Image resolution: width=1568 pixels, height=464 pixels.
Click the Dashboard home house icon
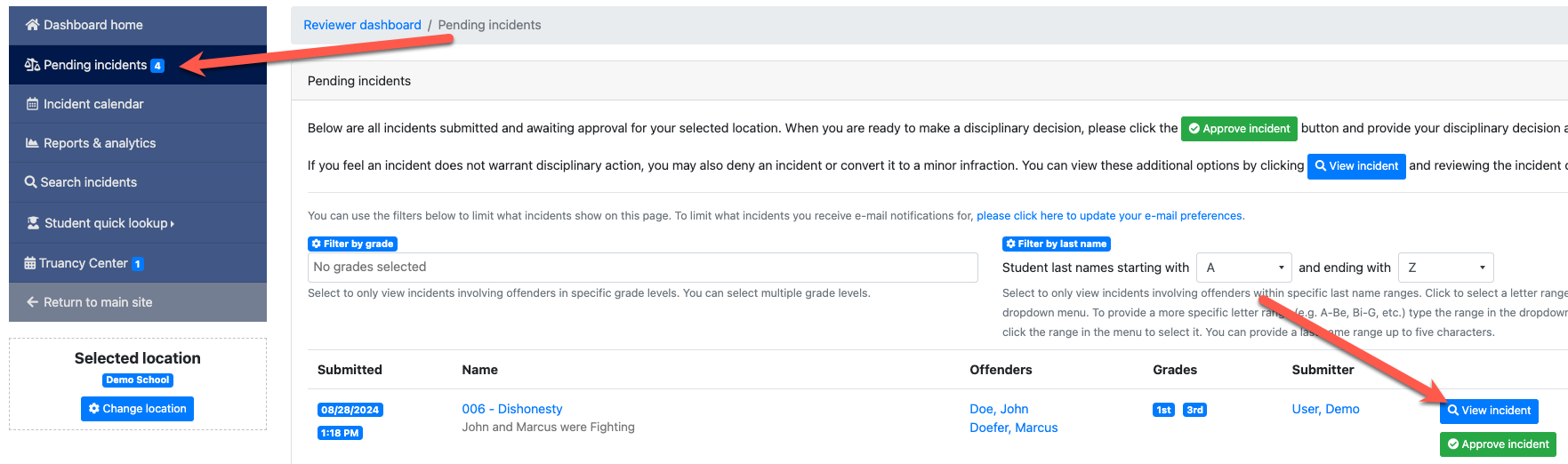tap(33, 25)
